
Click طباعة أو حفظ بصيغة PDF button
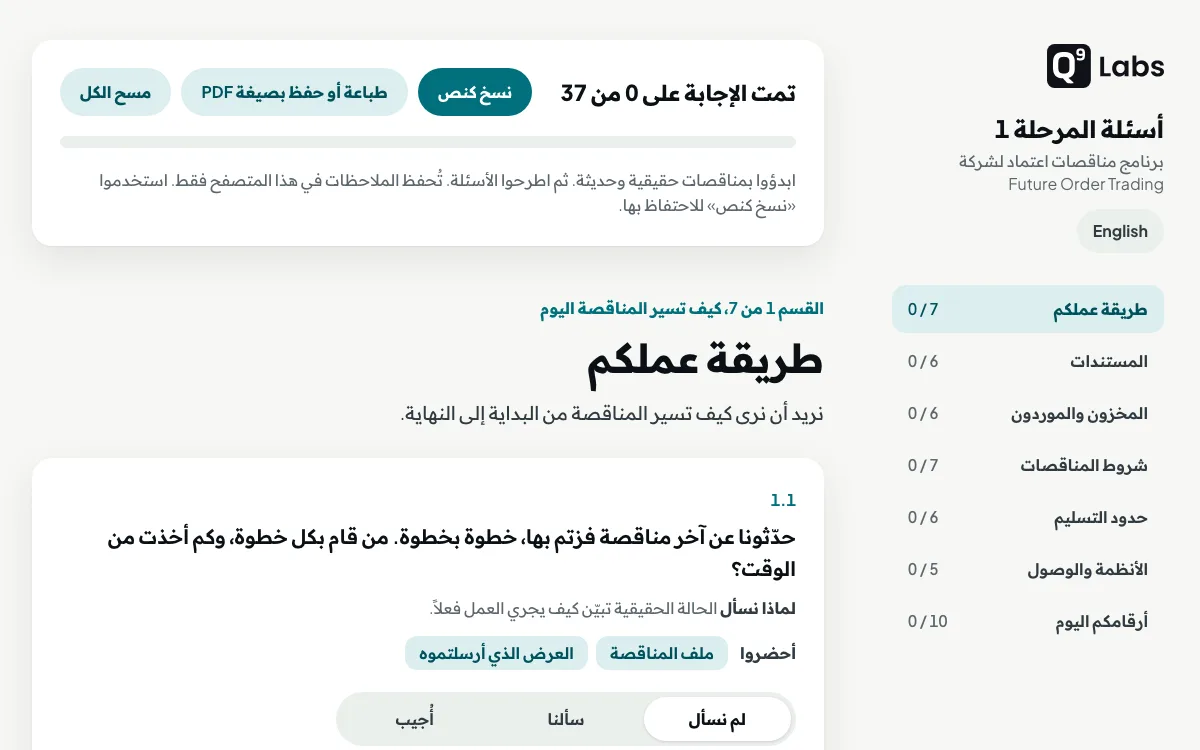294,92
